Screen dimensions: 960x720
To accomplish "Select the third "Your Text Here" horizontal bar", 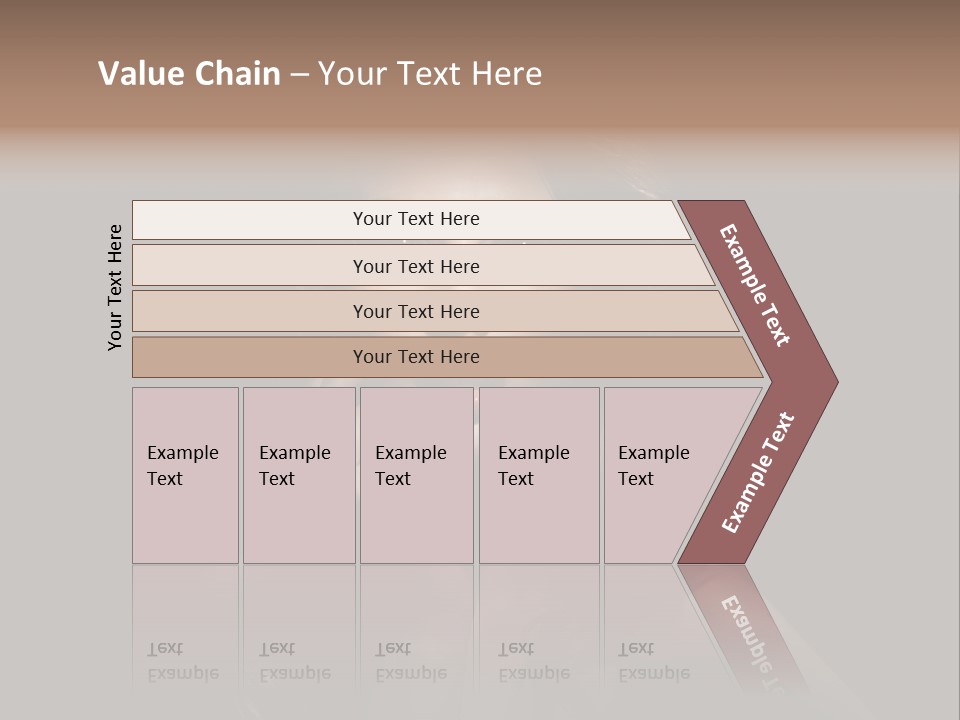I will tap(415, 311).
